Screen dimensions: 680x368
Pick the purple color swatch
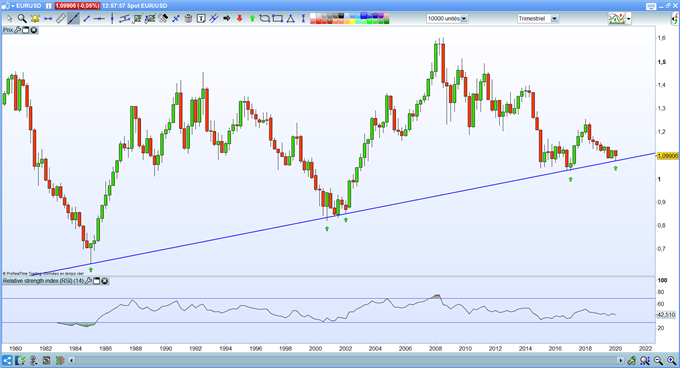tap(380, 16)
